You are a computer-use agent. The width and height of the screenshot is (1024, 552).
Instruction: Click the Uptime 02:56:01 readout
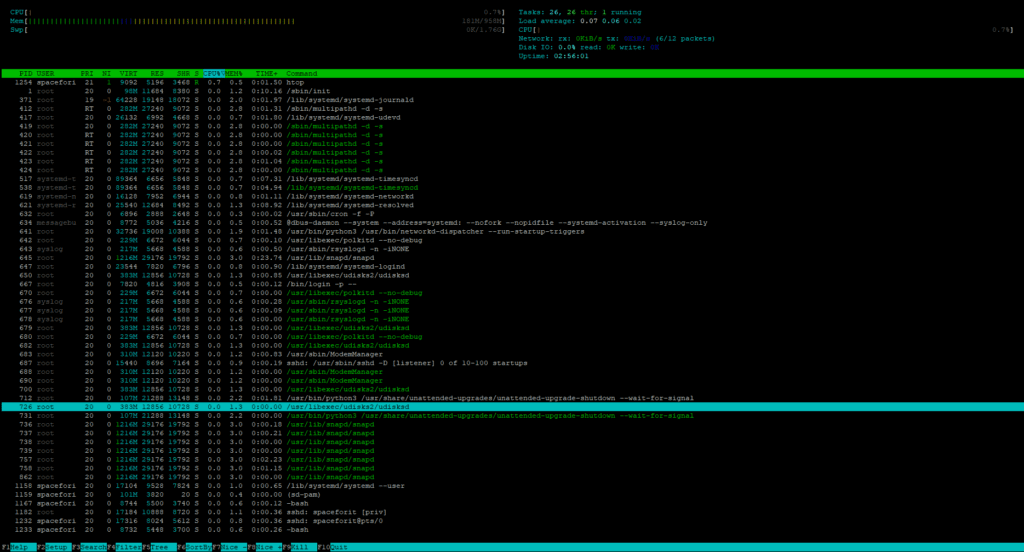[x=553, y=56]
